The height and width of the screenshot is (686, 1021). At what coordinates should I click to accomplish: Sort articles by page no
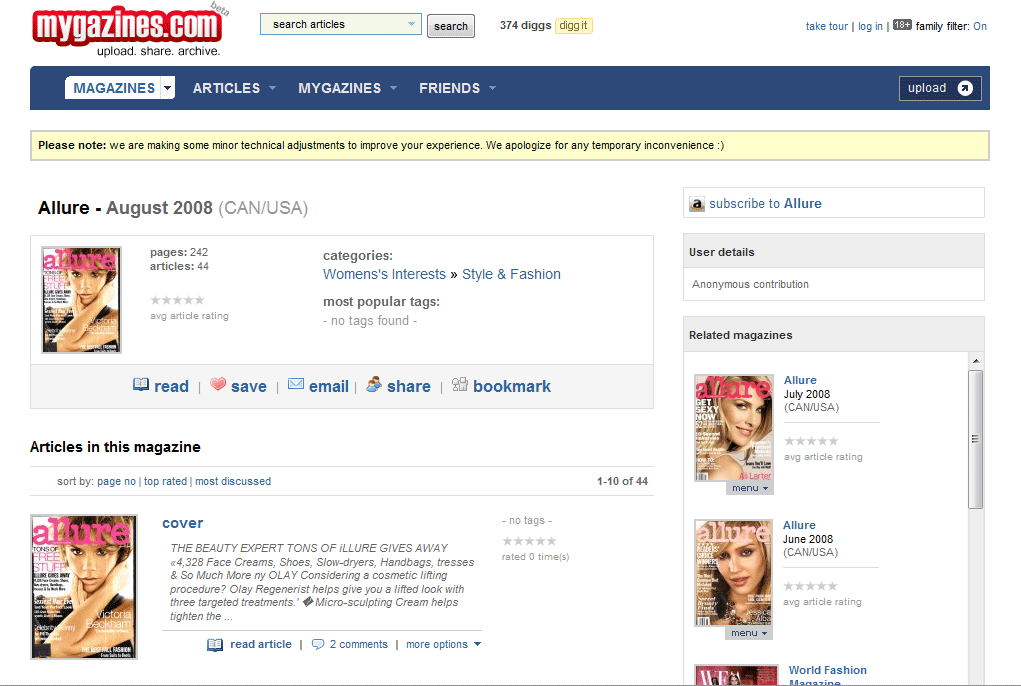(x=117, y=481)
